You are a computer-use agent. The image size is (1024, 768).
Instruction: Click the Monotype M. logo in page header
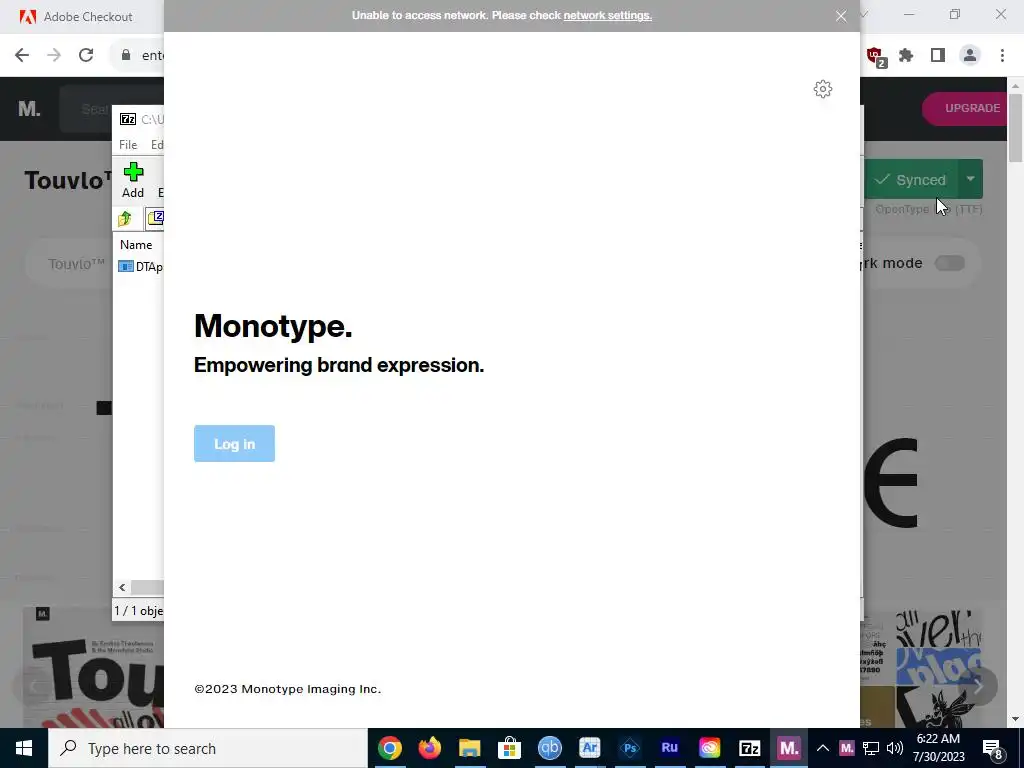click(x=29, y=108)
